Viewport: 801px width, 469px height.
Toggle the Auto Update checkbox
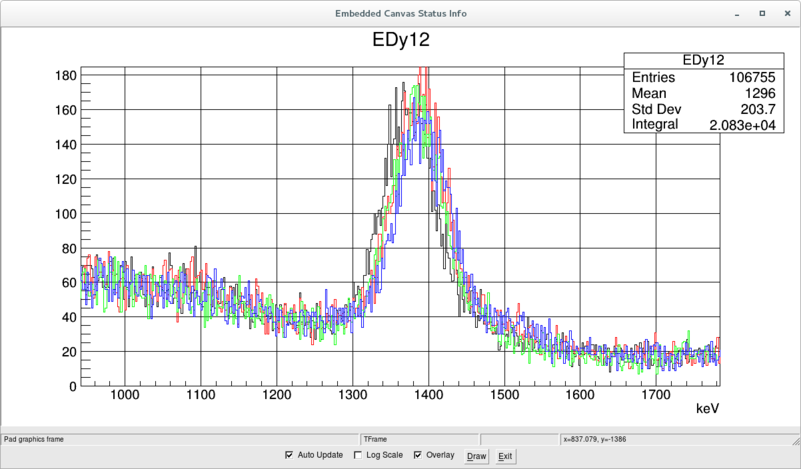[290, 456]
